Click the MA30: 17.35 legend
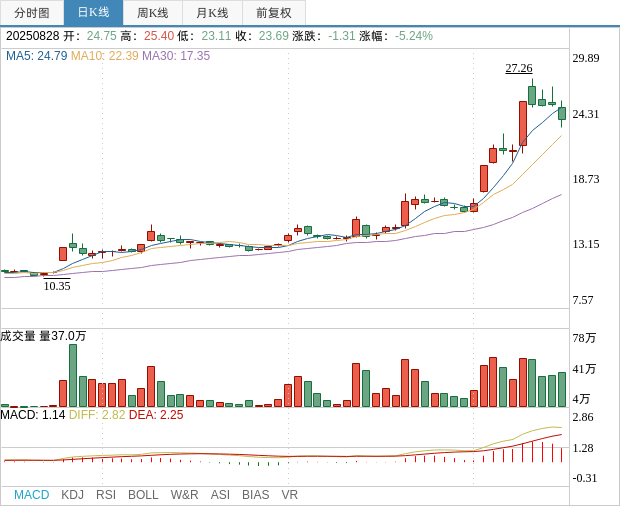This screenshot has width=620, height=506. tap(176, 56)
